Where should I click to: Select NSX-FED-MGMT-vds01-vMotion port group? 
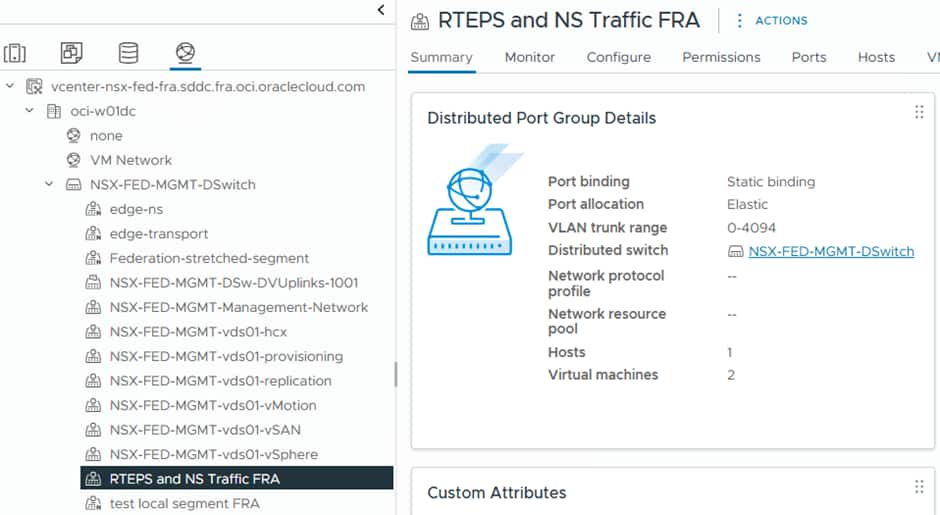coord(213,405)
